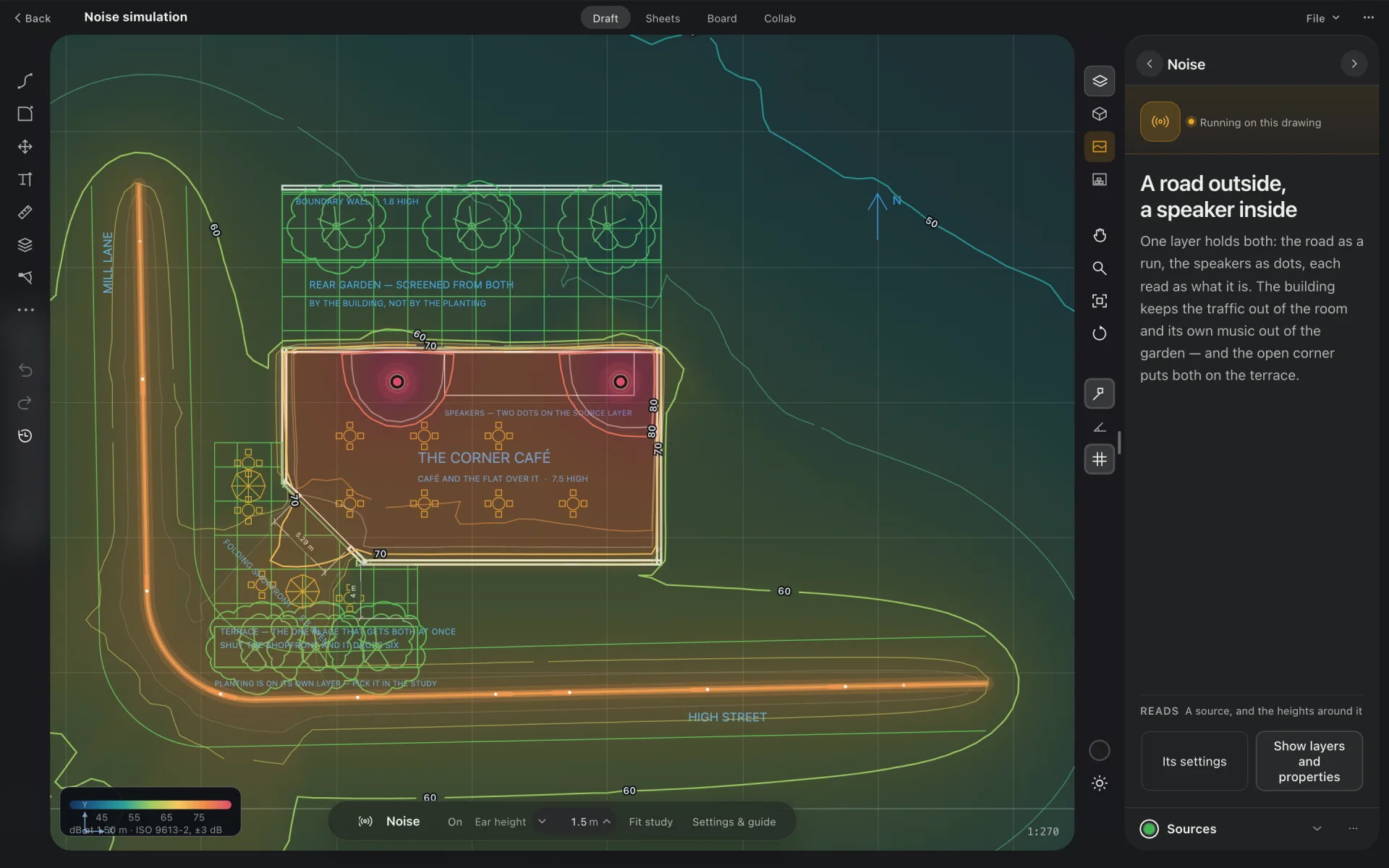Click the Noise broadcast icon in panel header

click(1160, 122)
